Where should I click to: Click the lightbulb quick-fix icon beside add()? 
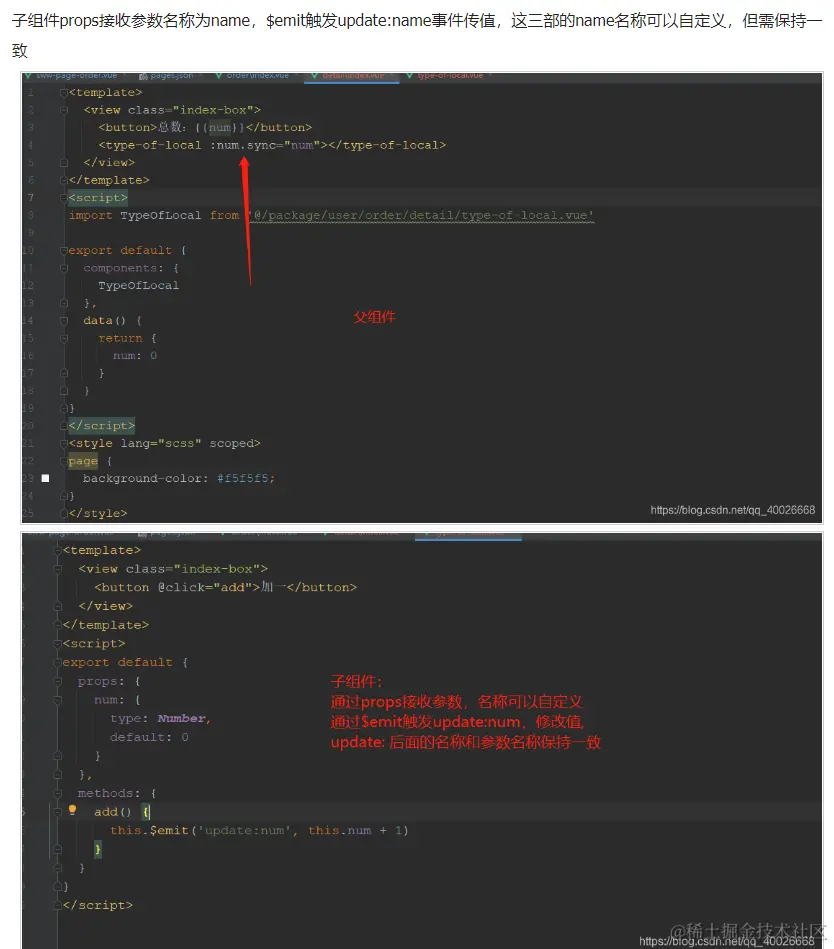73,810
